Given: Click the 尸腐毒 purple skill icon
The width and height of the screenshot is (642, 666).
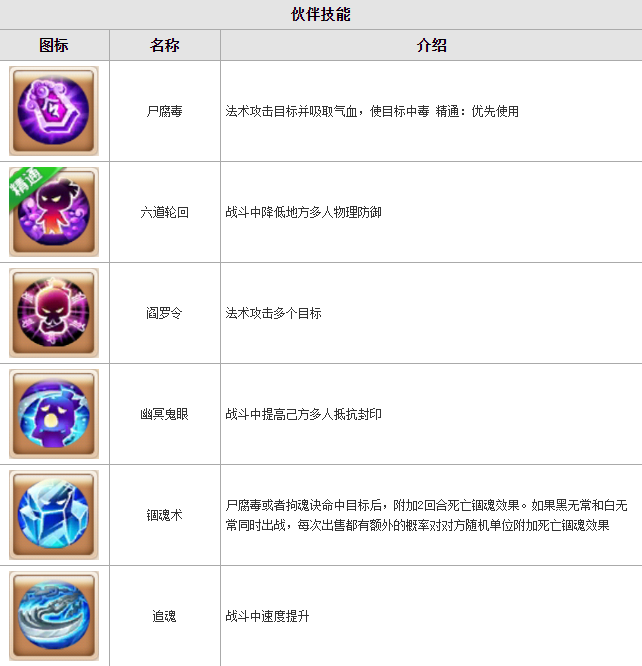Looking at the screenshot, I should [54, 111].
